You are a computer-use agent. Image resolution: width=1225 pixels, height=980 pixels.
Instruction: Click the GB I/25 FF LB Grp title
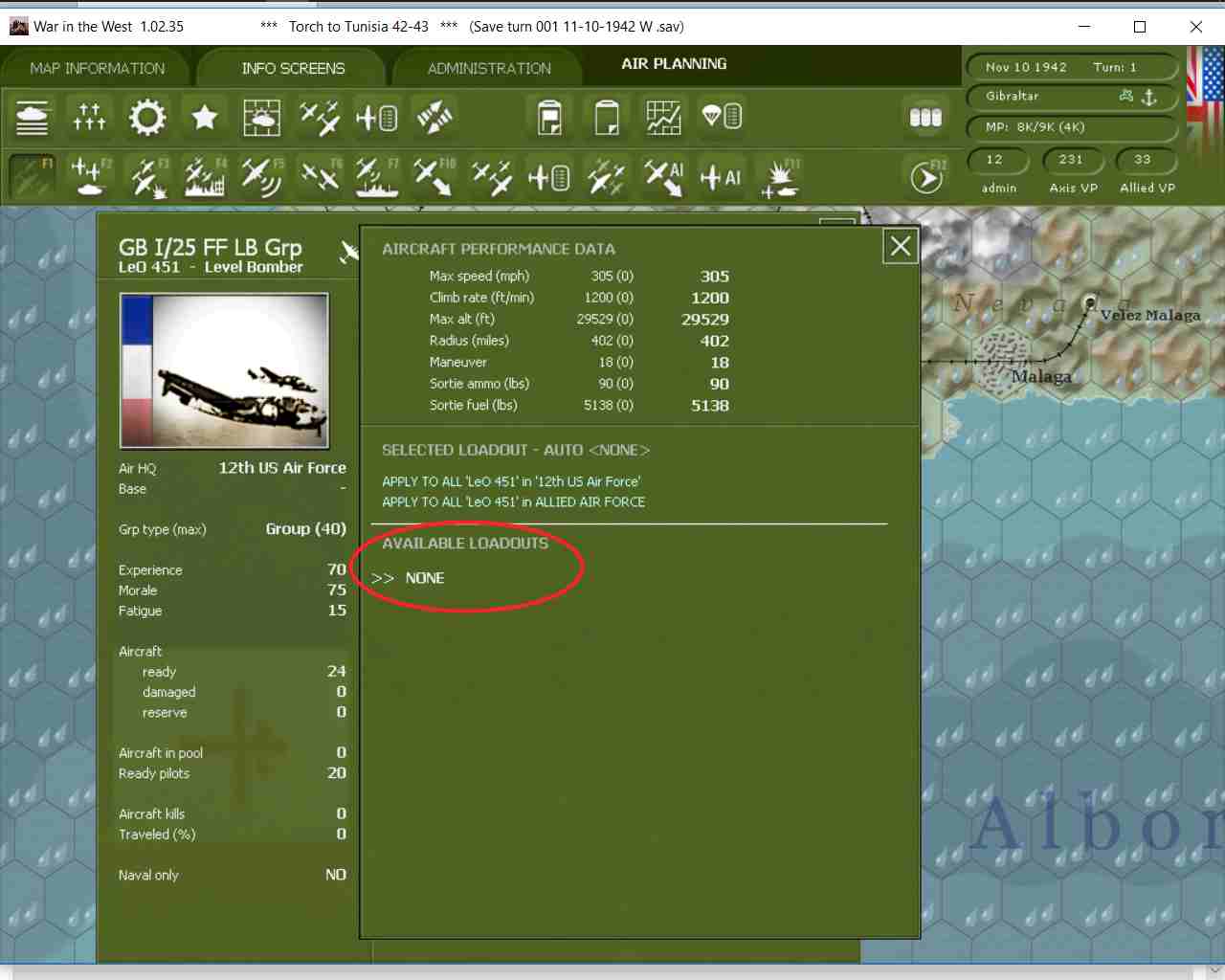[x=210, y=248]
